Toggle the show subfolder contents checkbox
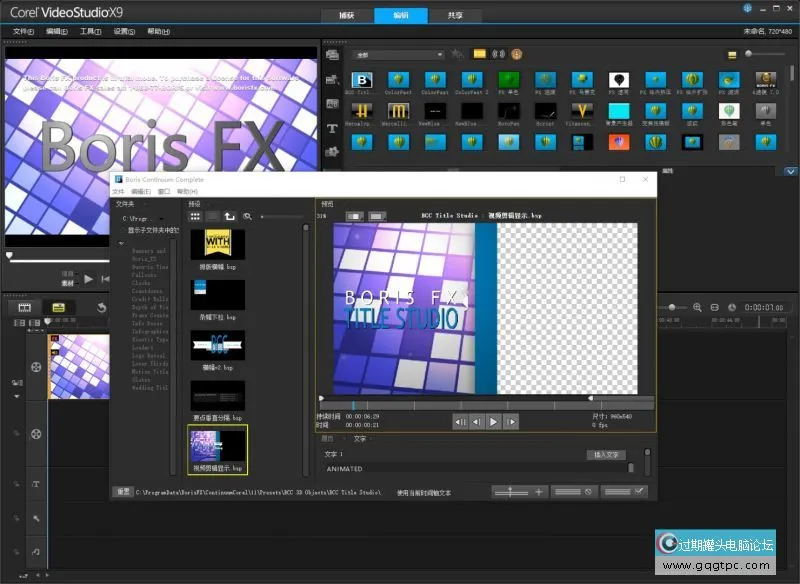This screenshot has height=584, width=800. [123, 230]
